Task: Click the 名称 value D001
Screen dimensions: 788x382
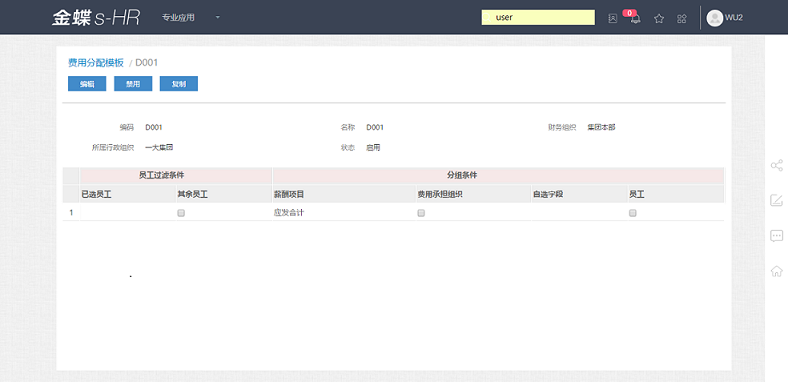Action: click(375, 128)
